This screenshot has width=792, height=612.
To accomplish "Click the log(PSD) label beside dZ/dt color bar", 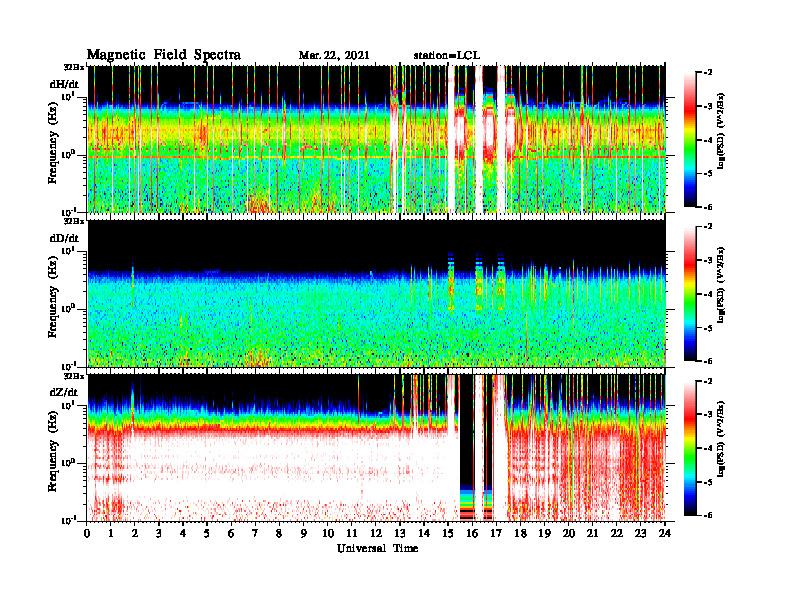I will 721,439.
